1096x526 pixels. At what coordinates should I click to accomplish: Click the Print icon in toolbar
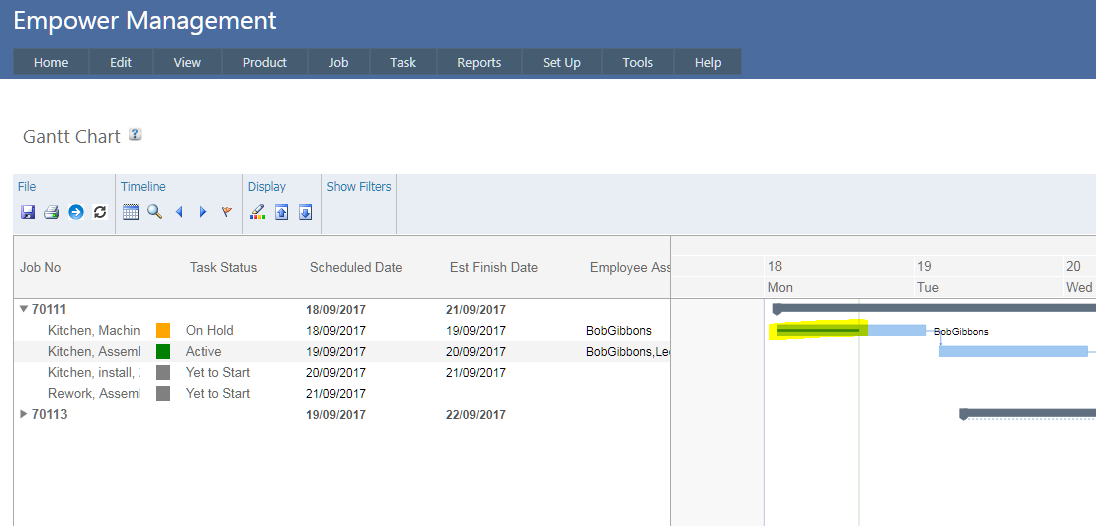tap(51, 212)
